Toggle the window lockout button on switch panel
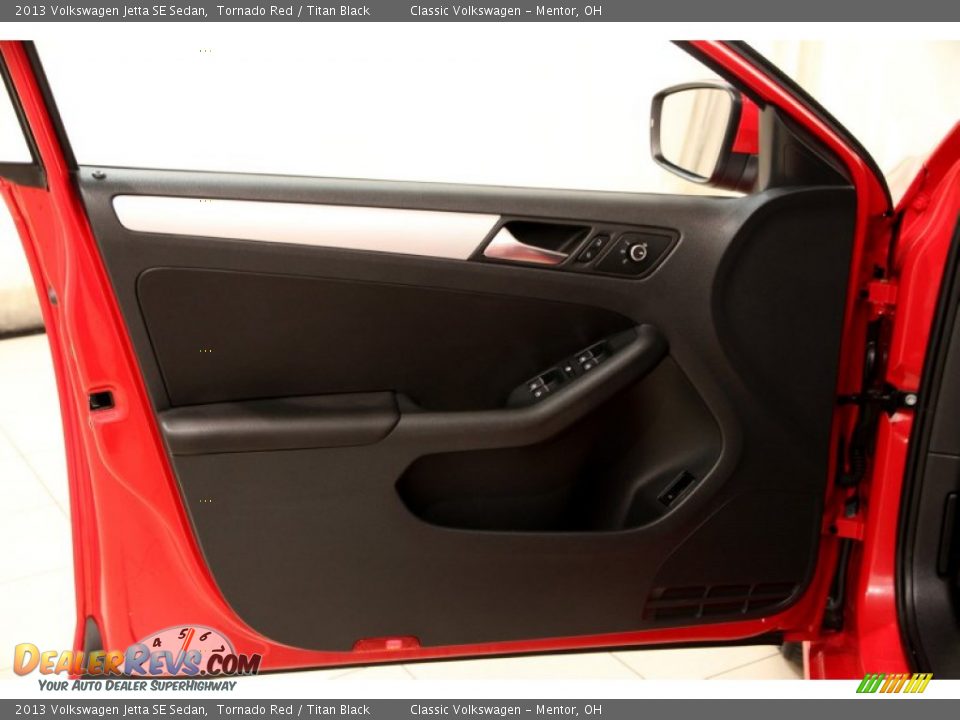Viewport: 960px width, 720px height. pyautogui.click(x=568, y=368)
